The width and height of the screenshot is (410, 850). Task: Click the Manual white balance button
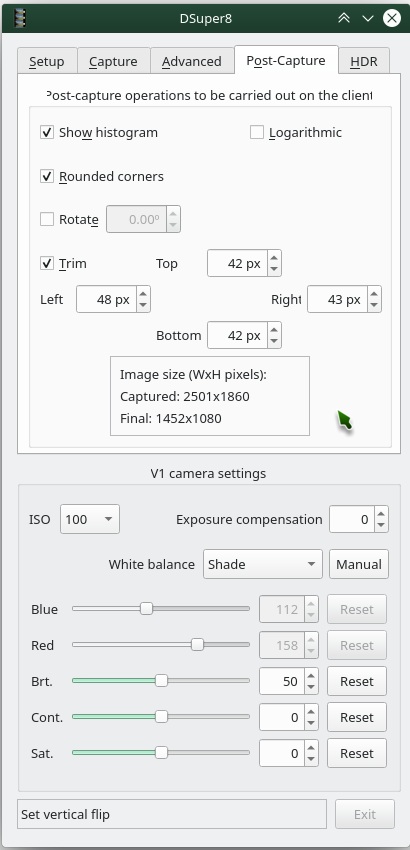coord(359,564)
